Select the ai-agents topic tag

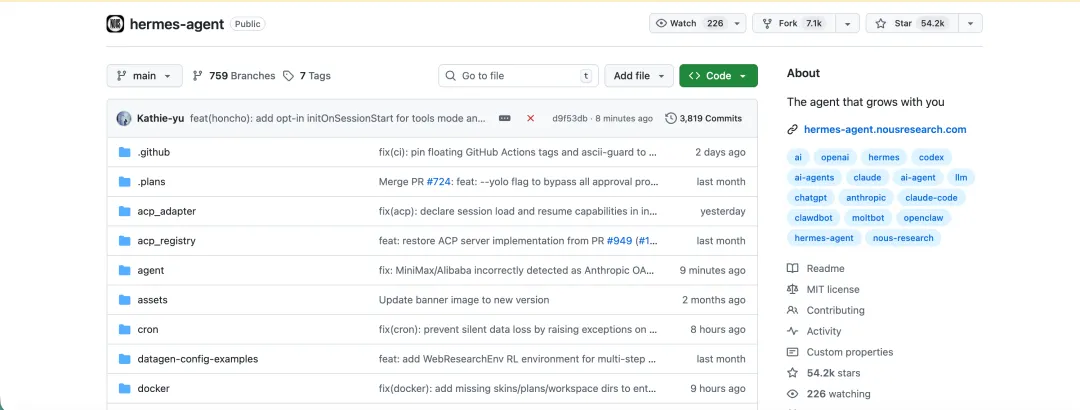click(814, 178)
